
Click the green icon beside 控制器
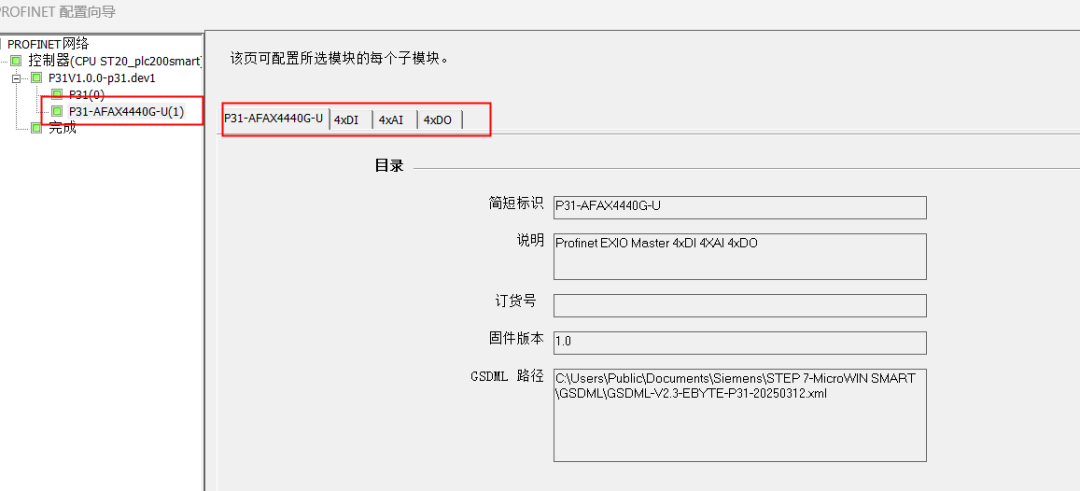pyautogui.click(x=16, y=61)
